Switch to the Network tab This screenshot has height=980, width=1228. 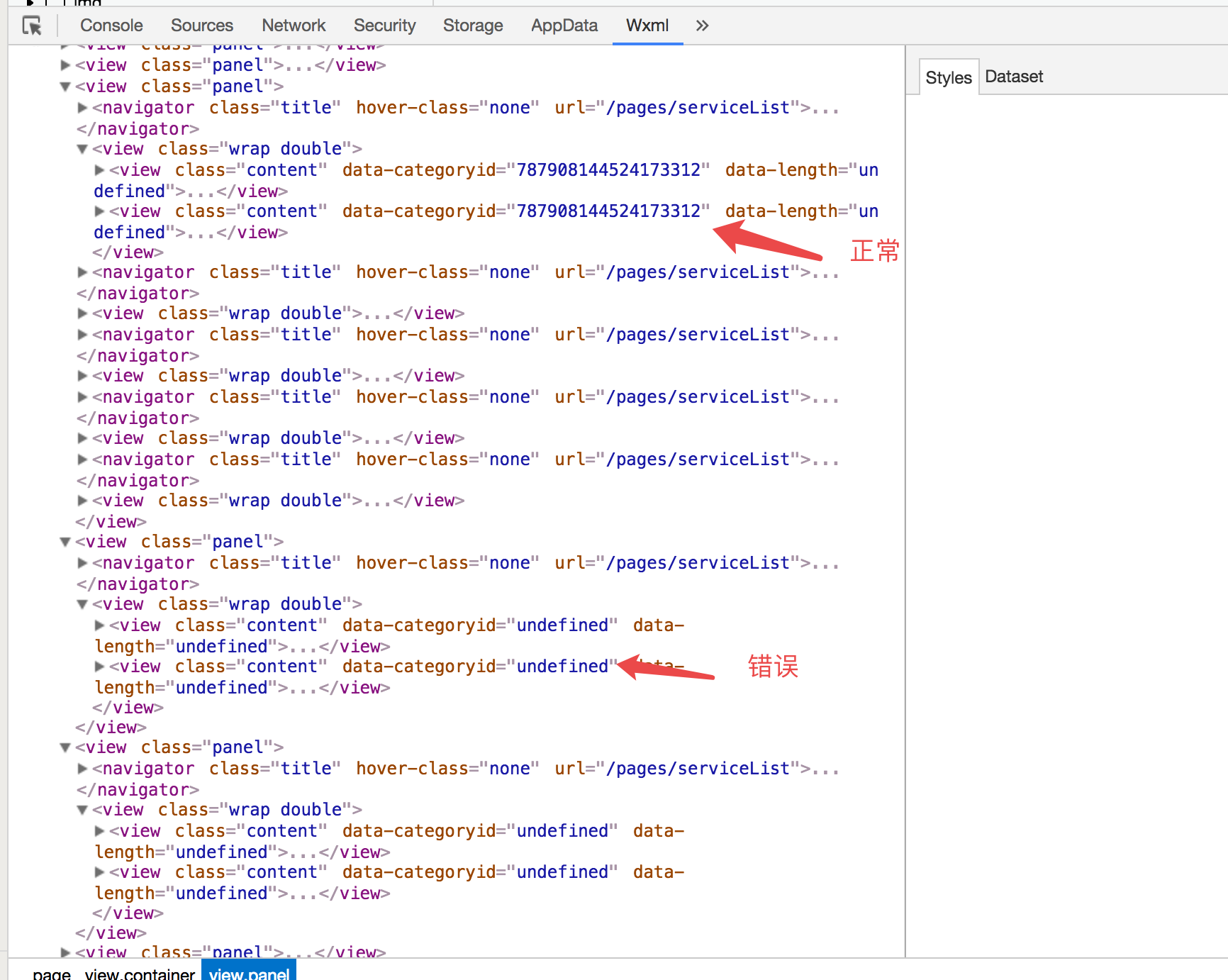[294, 26]
